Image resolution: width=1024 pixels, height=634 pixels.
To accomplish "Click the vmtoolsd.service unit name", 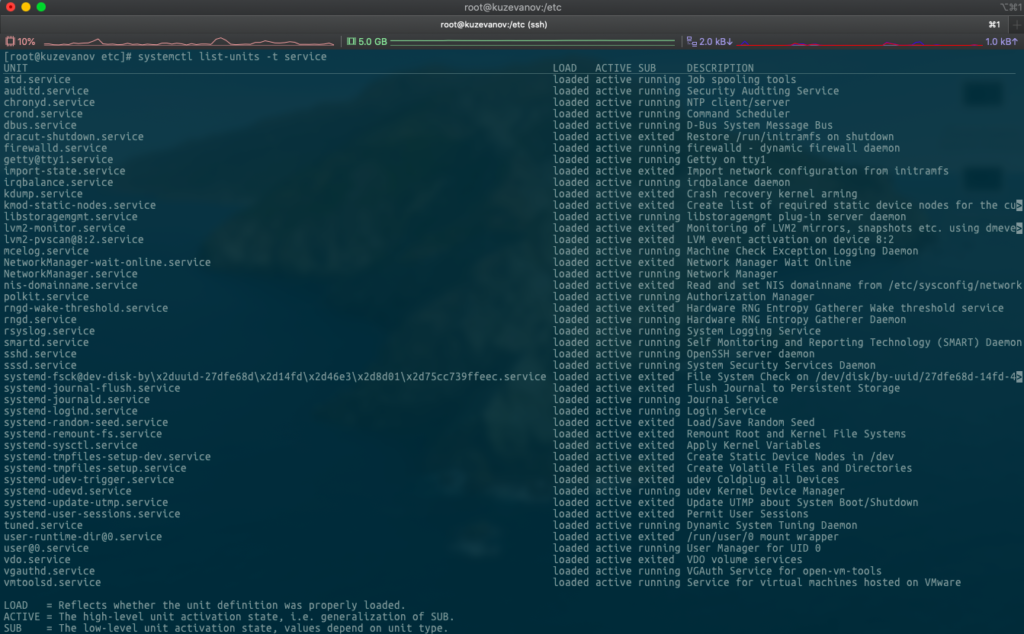I will [52, 582].
